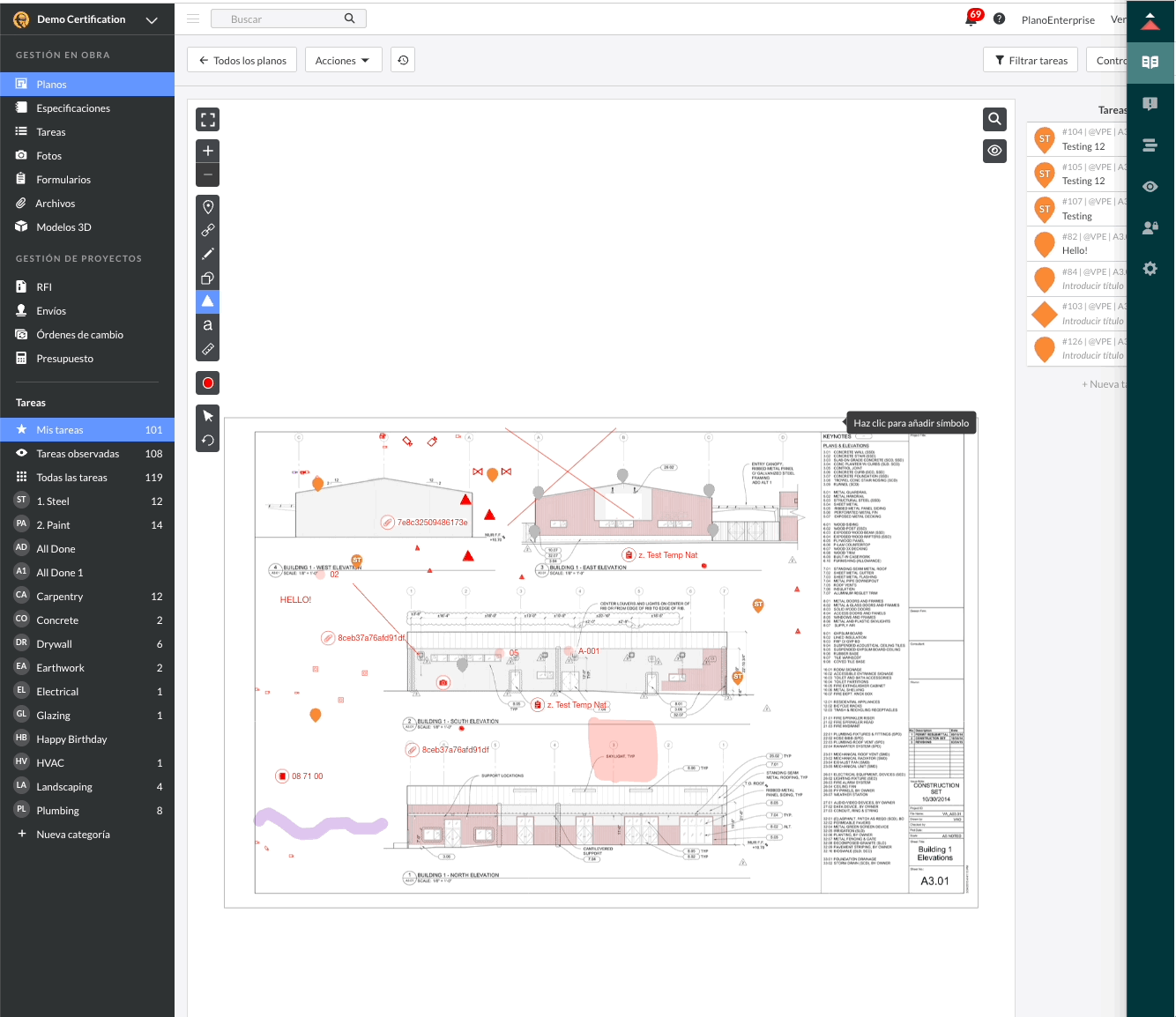Go back to Todos los planos
Image resolution: width=1176 pixels, height=1017 pixels.
pos(242,60)
